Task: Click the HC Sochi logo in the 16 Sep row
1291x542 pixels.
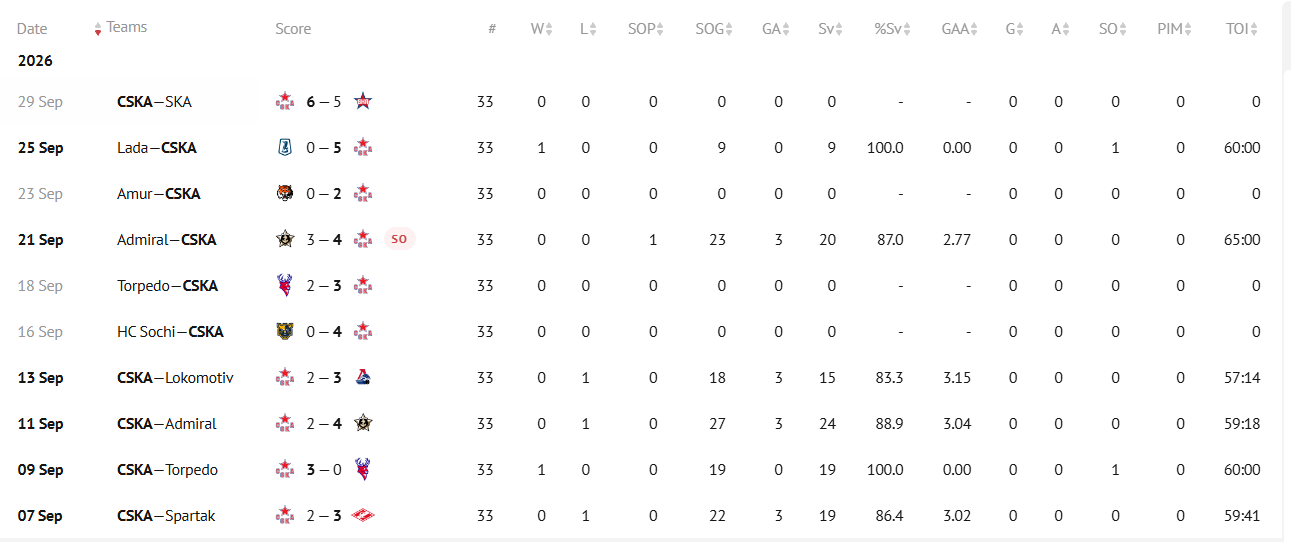Action: tap(285, 331)
